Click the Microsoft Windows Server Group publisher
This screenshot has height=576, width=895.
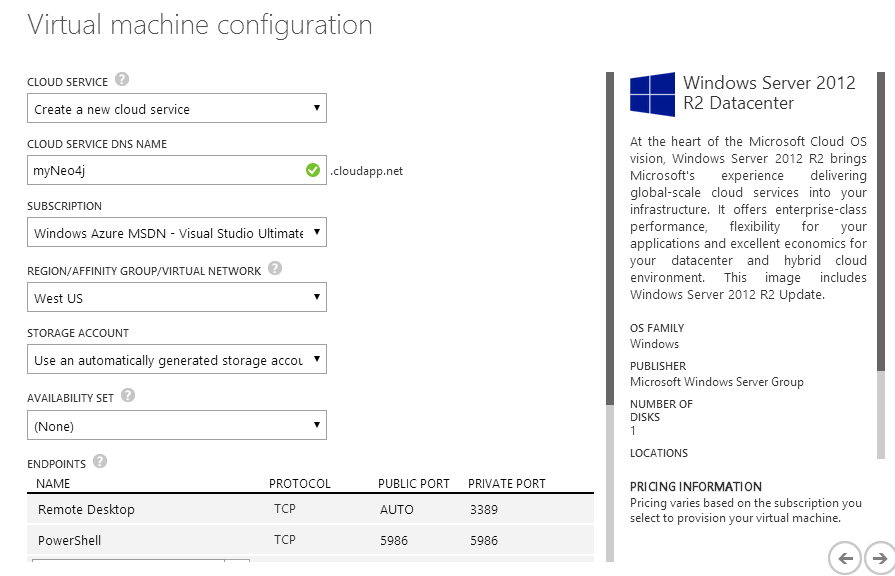(717, 382)
